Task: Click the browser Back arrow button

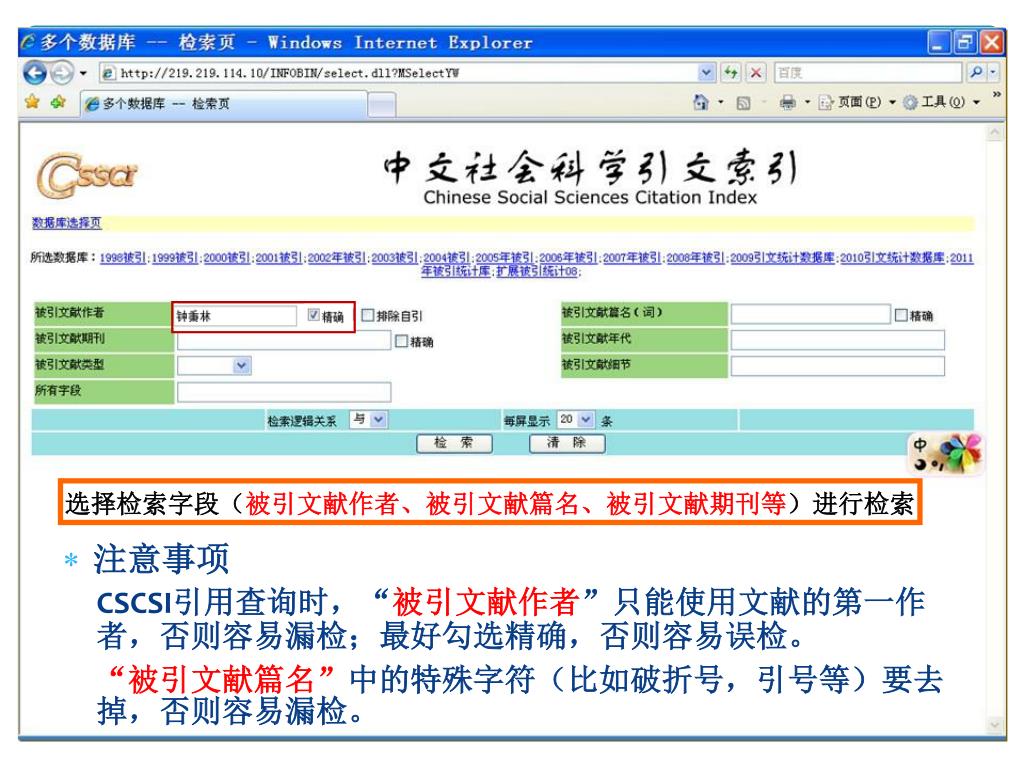Action: [x=35, y=72]
